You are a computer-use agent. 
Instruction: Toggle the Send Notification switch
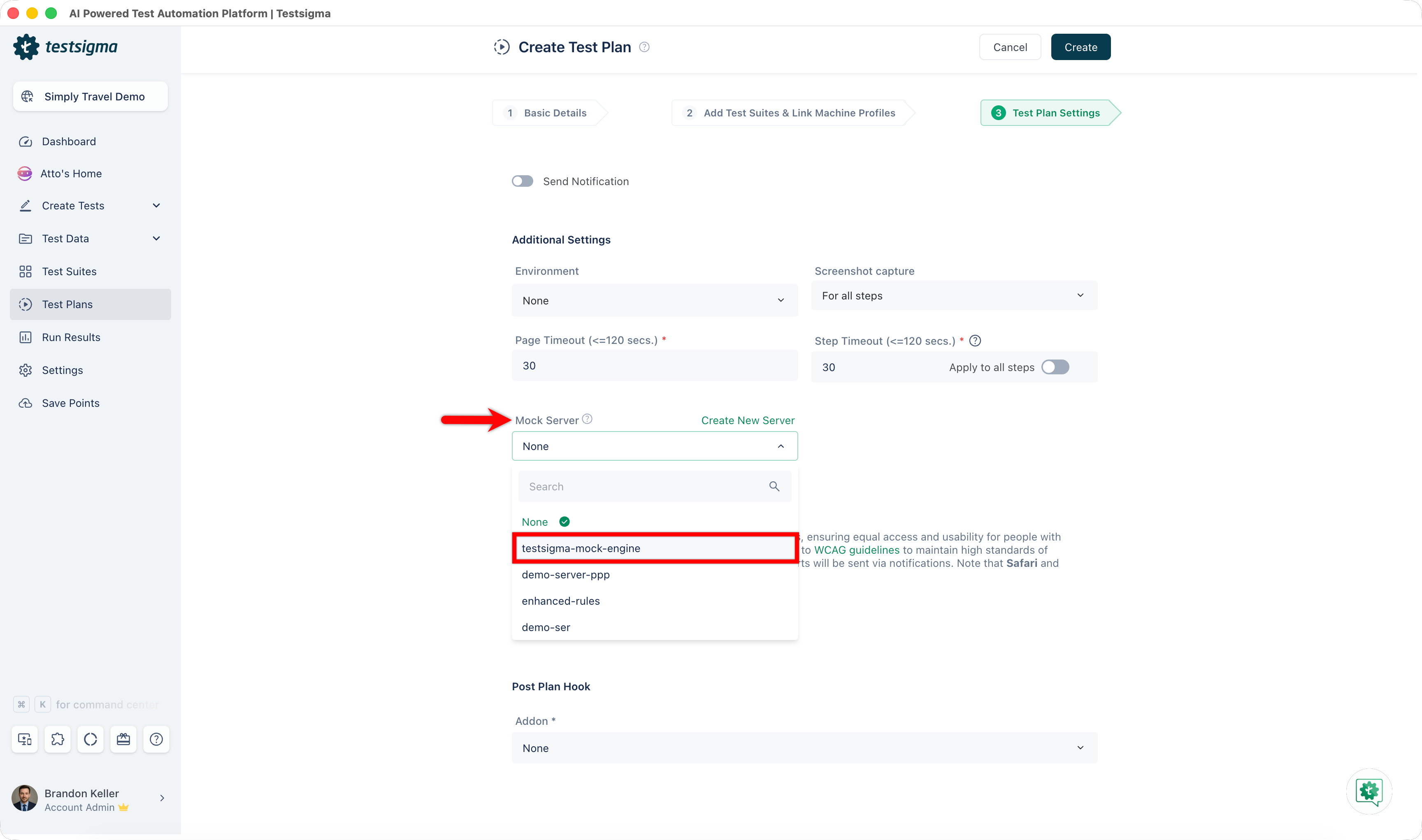click(523, 181)
